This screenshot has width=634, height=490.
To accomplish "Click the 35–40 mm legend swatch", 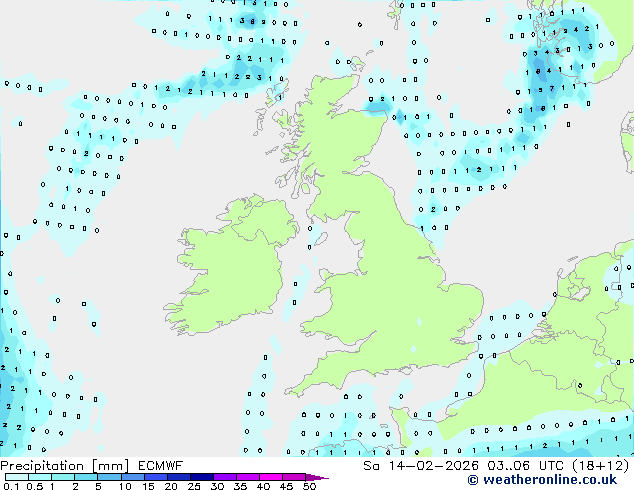I will tap(248, 477).
